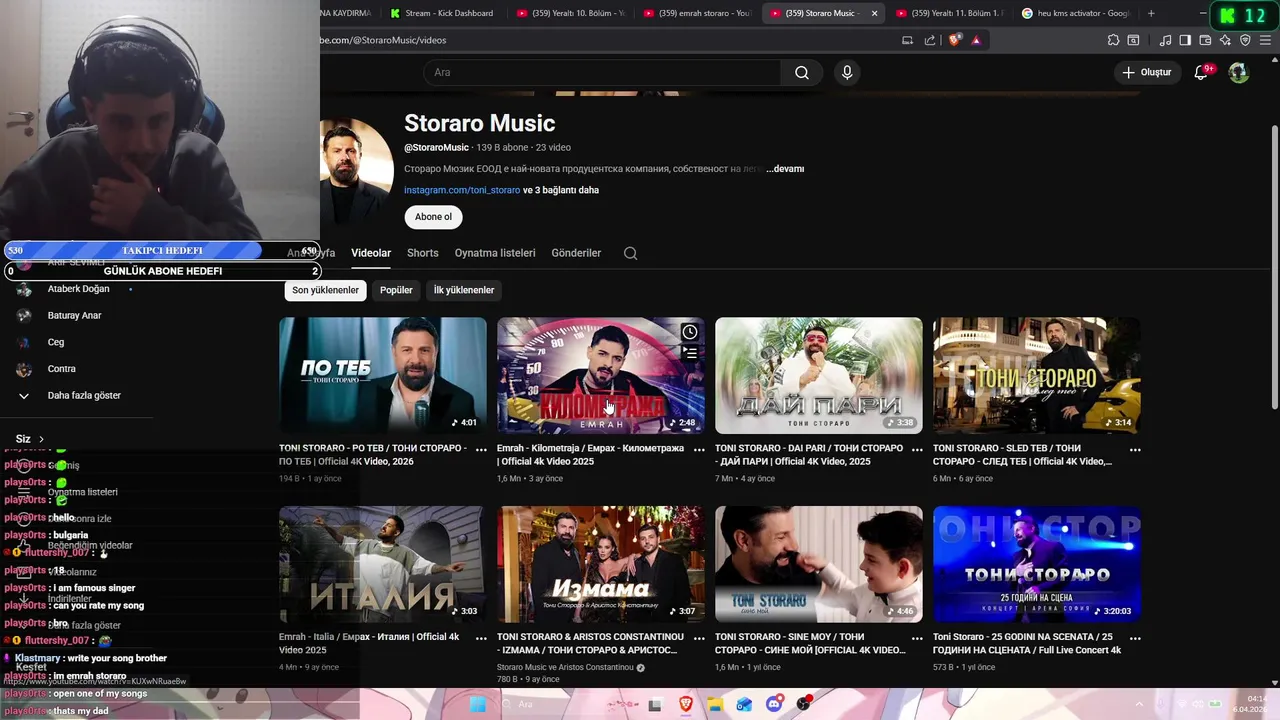Open the Brave music note playlist icon
The image size is (1280, 720).
[x=1165, y=40]
